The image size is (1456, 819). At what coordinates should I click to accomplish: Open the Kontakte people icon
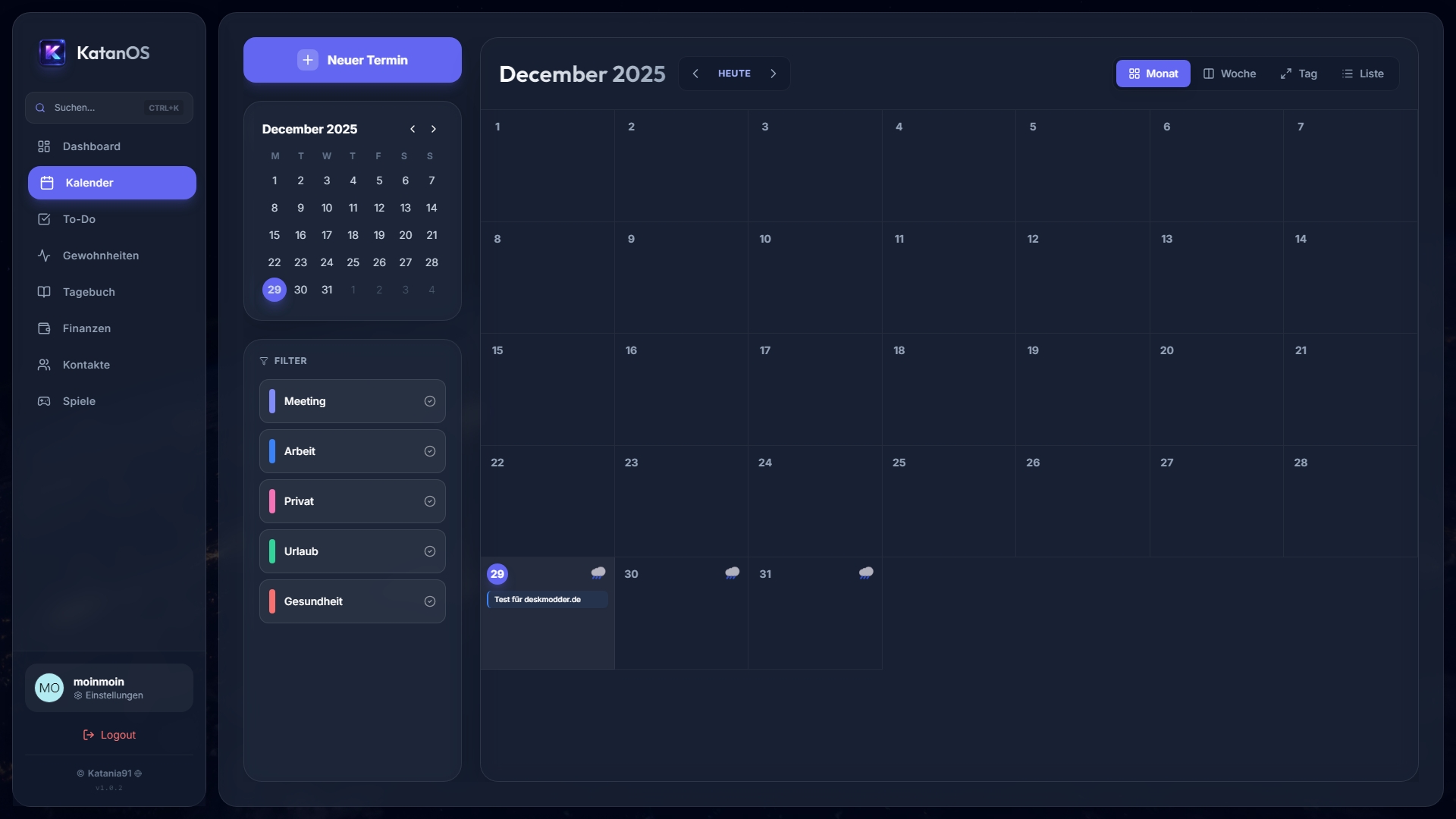tap(44, 365)
